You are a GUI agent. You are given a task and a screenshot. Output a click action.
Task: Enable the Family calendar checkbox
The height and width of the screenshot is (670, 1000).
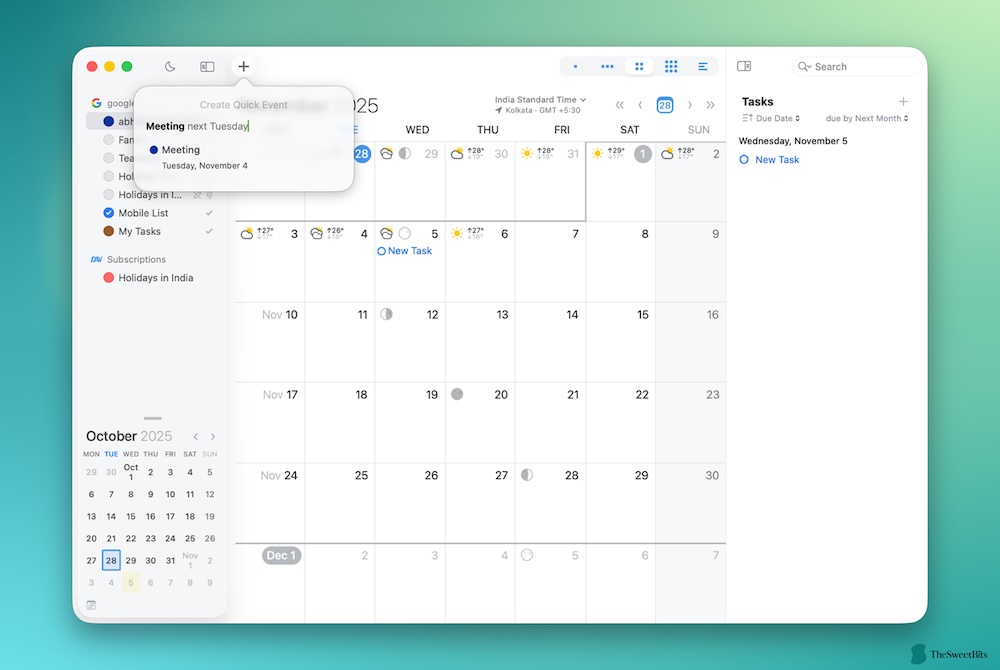click(x=110, y=139)
